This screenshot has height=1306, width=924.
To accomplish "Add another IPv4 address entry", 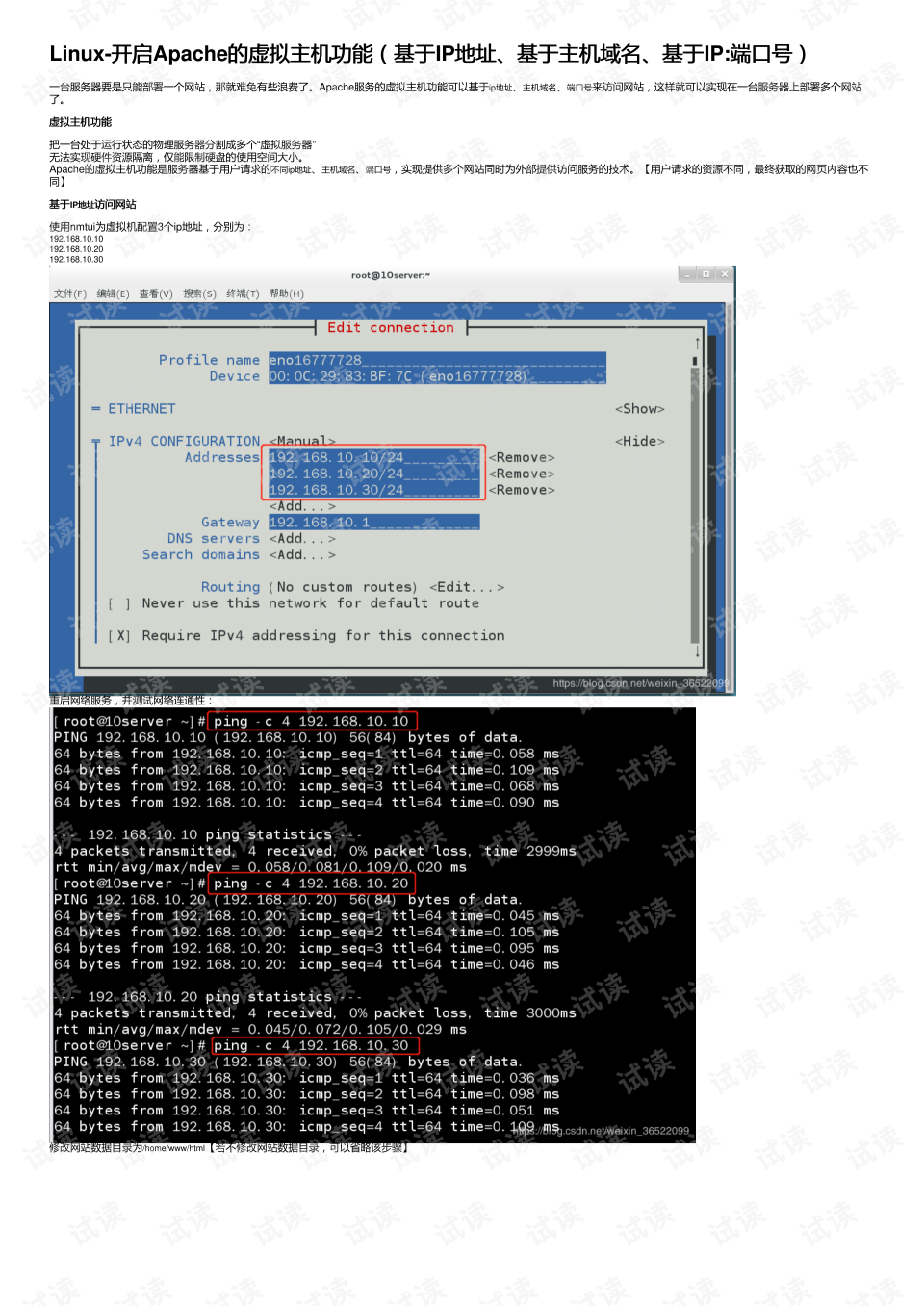I will tap(302, 506).
